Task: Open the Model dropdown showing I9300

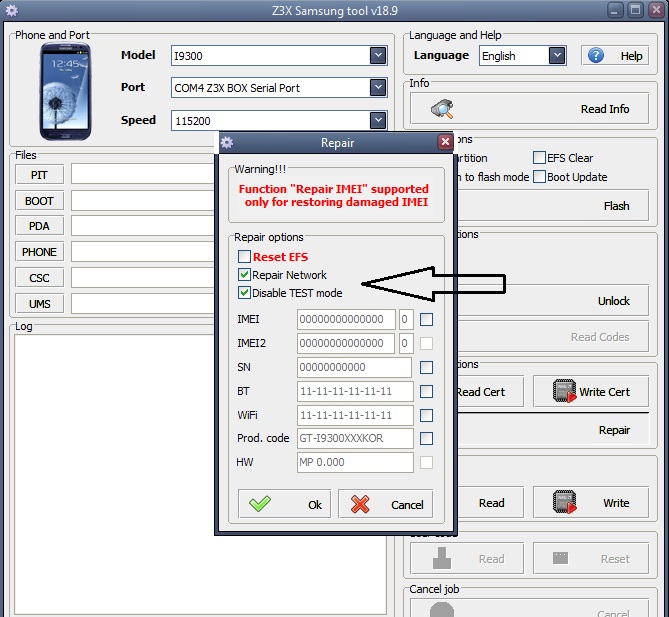Action: coord(378,55)
